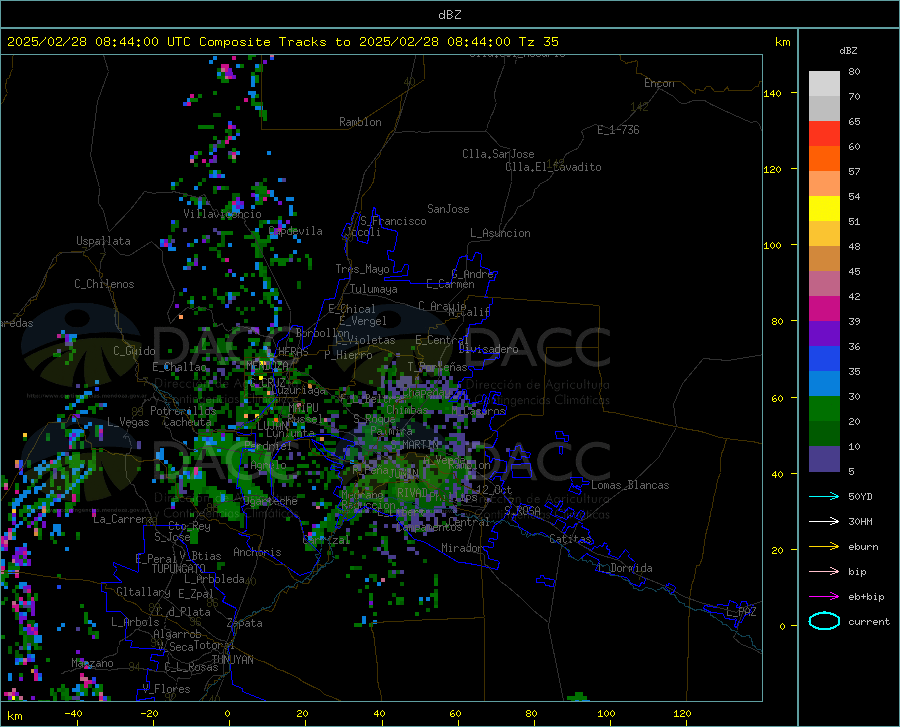Click the L_Dormida map label
The height and width of the screenshot is (727, 900).
[x=625, y=568]
